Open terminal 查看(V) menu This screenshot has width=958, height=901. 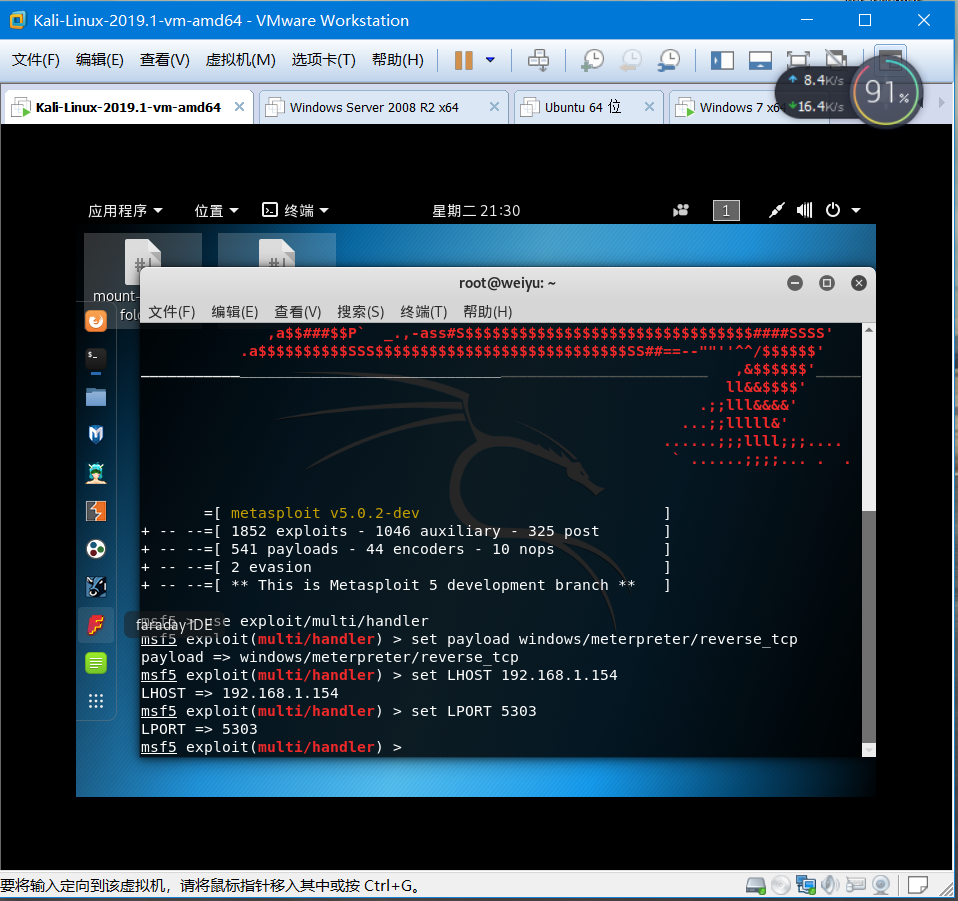298,312
